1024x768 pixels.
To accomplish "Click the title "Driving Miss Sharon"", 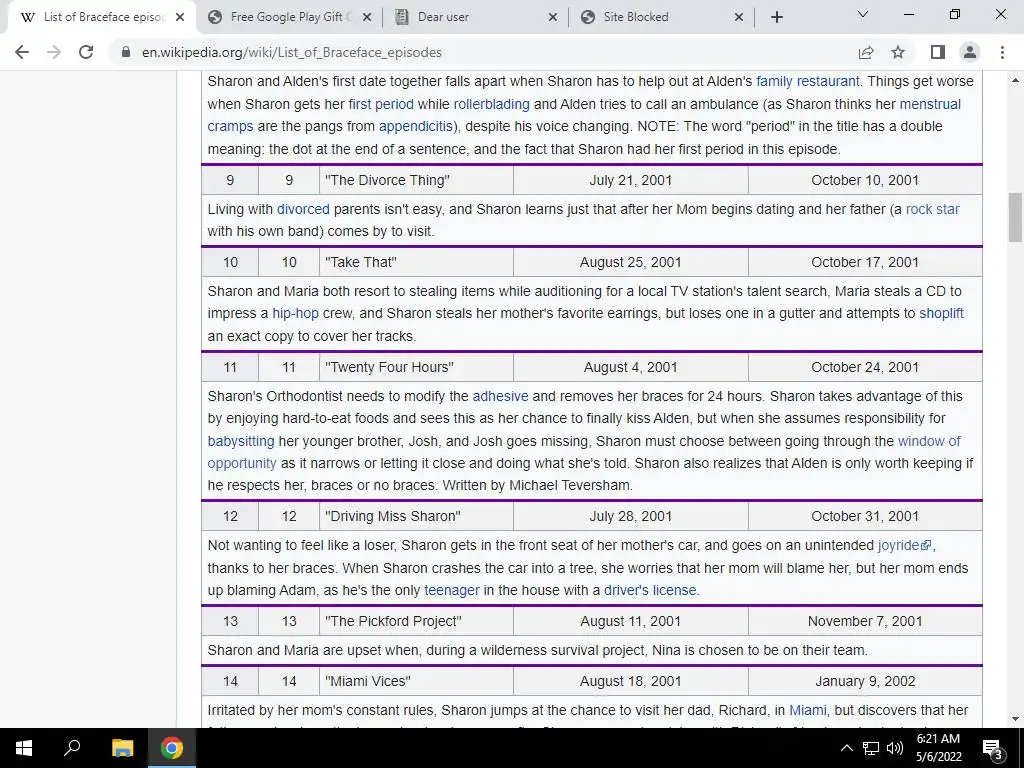I will pos(392,516).
